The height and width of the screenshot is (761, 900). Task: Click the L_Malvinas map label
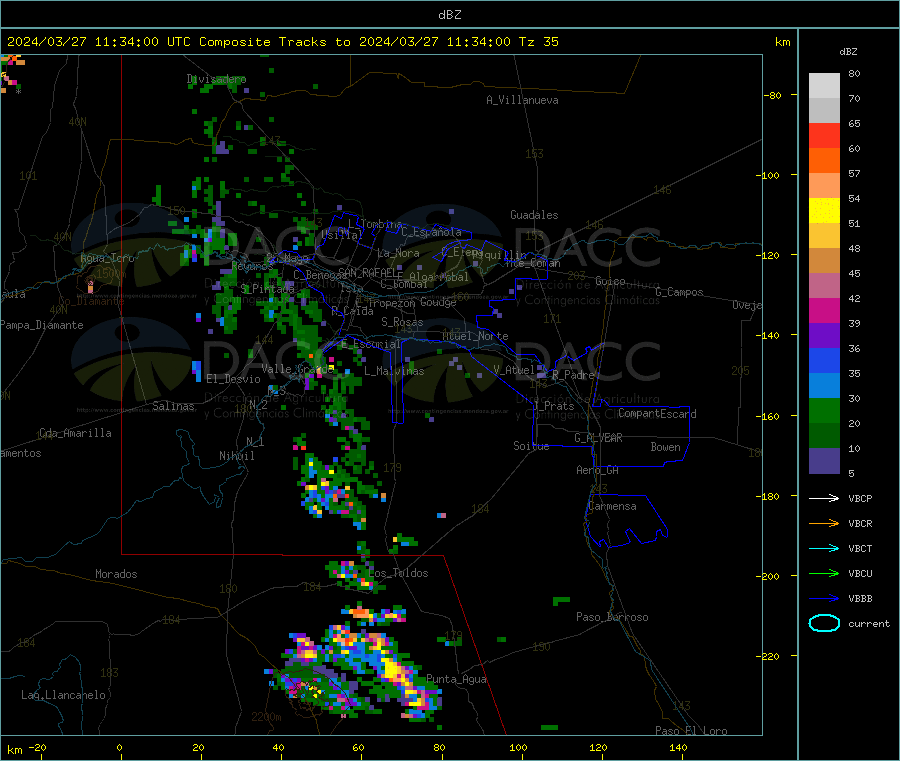pyautogui.click(x=394, y=371)
